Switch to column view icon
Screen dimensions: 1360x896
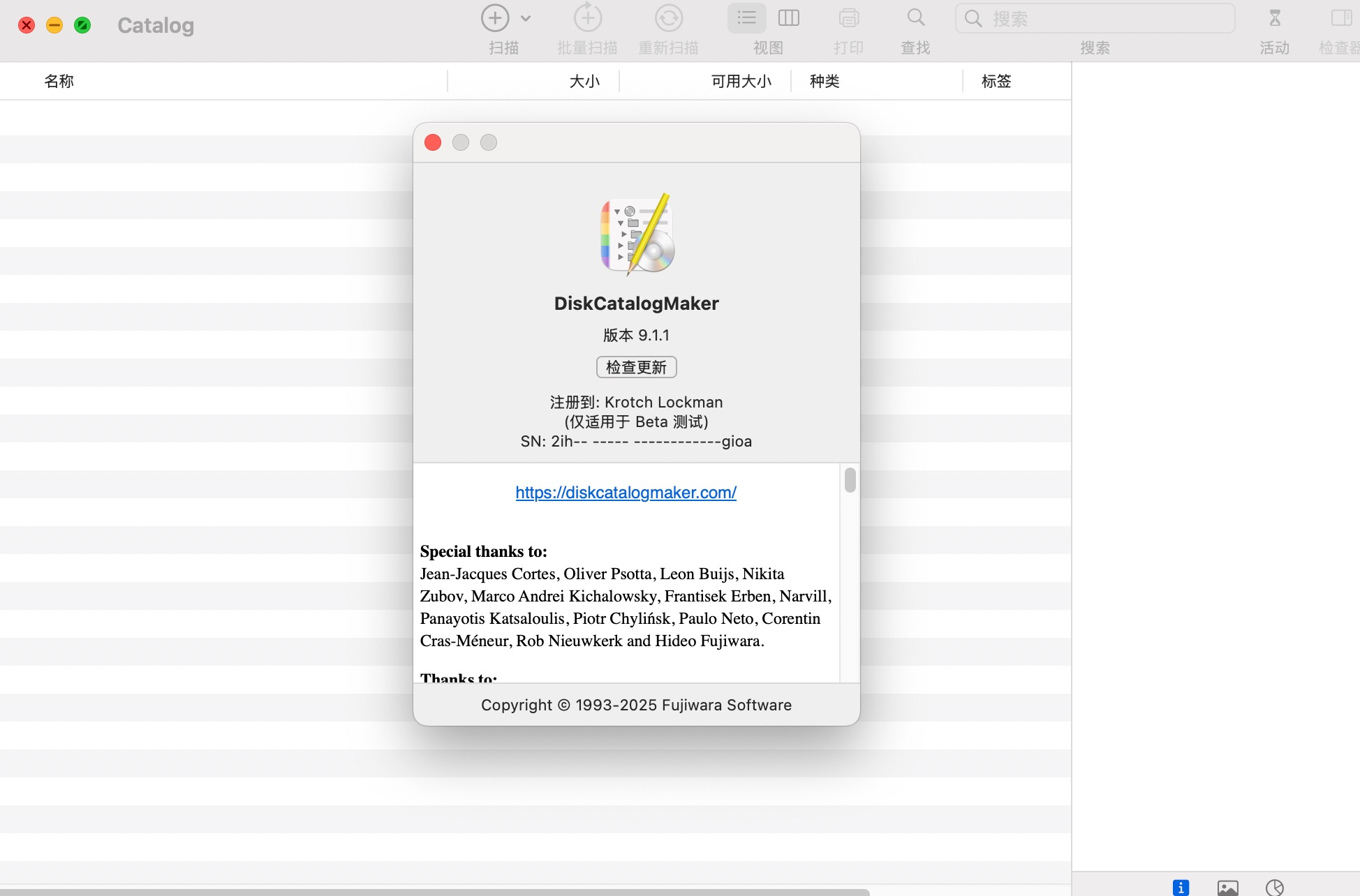click(789, 18)
